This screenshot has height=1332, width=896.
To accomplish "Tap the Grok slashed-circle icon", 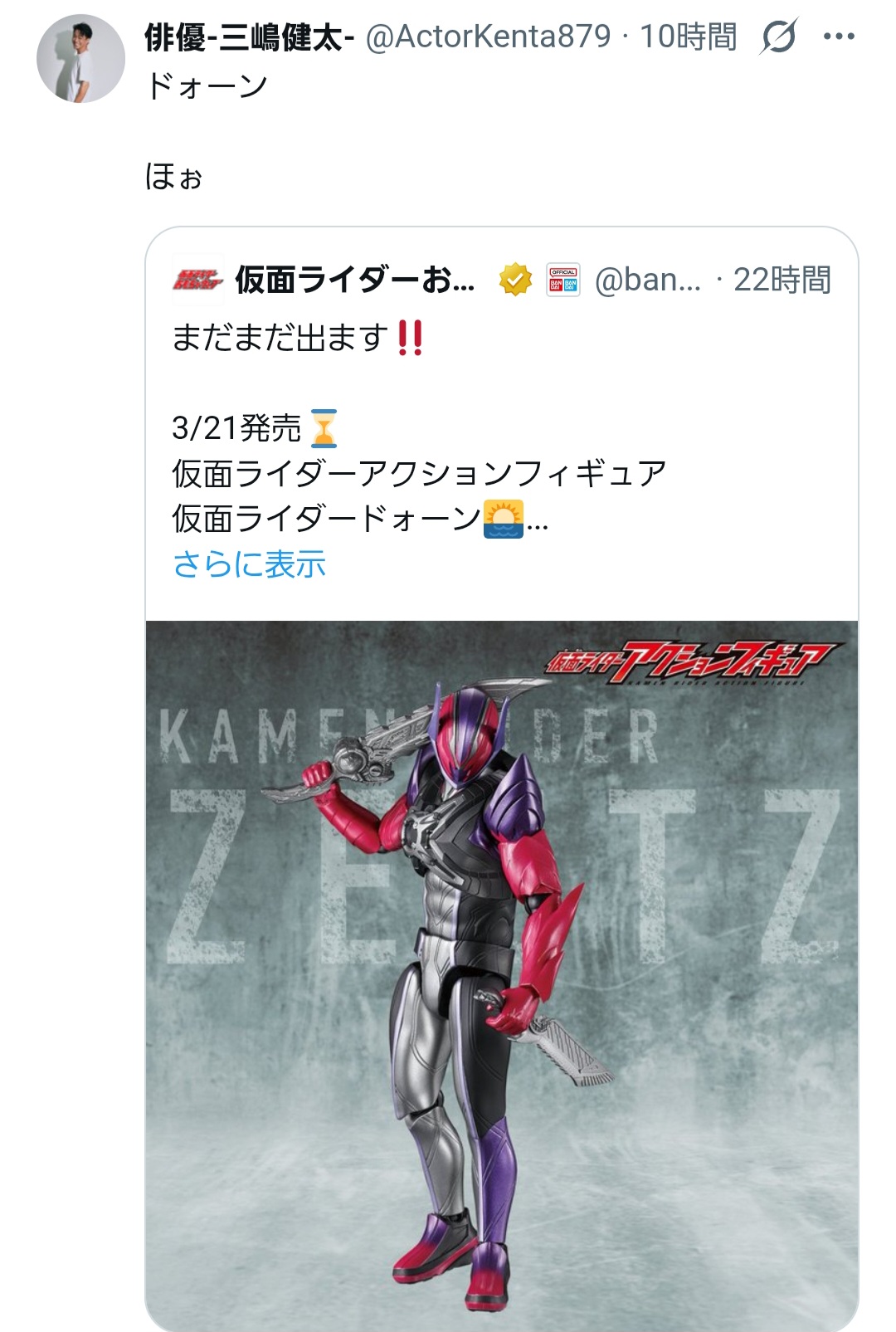I will (778, 37).
